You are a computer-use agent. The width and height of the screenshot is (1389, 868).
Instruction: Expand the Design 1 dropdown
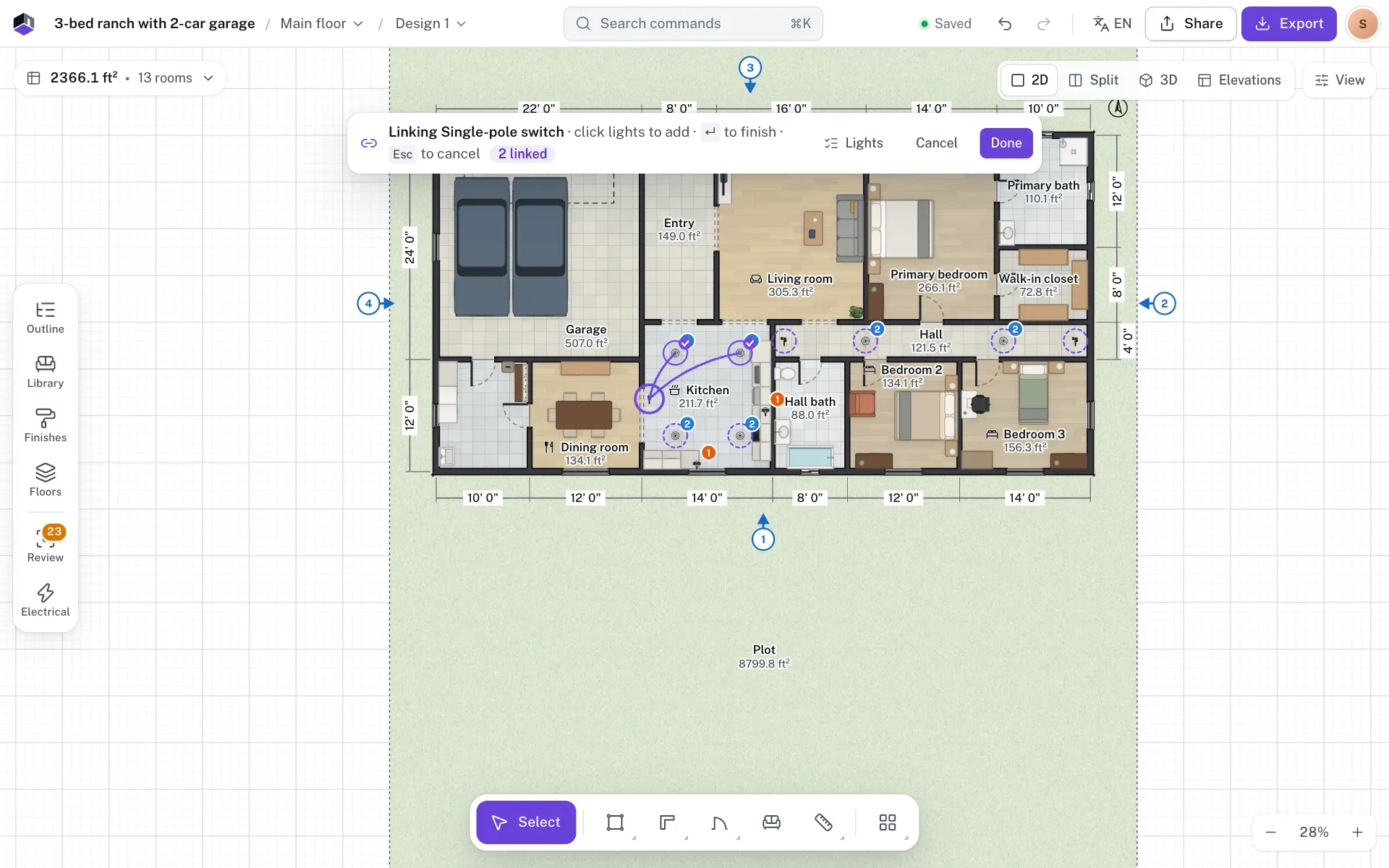tap(430, 24)
